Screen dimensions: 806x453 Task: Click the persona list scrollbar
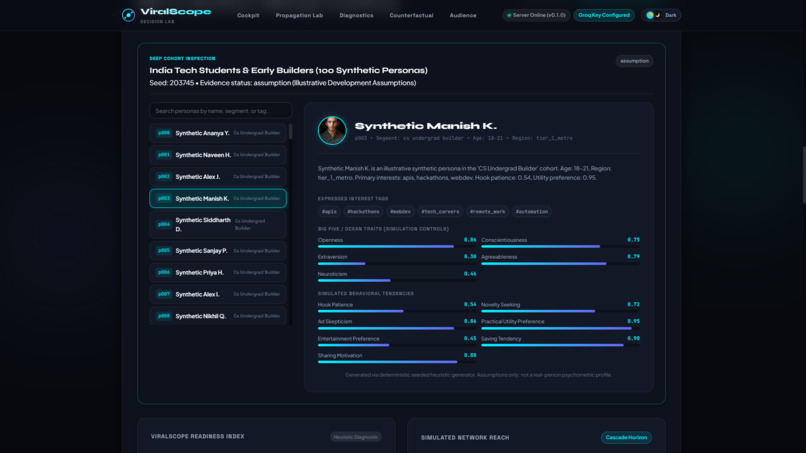pyautogui.click(x=290, y=132)
